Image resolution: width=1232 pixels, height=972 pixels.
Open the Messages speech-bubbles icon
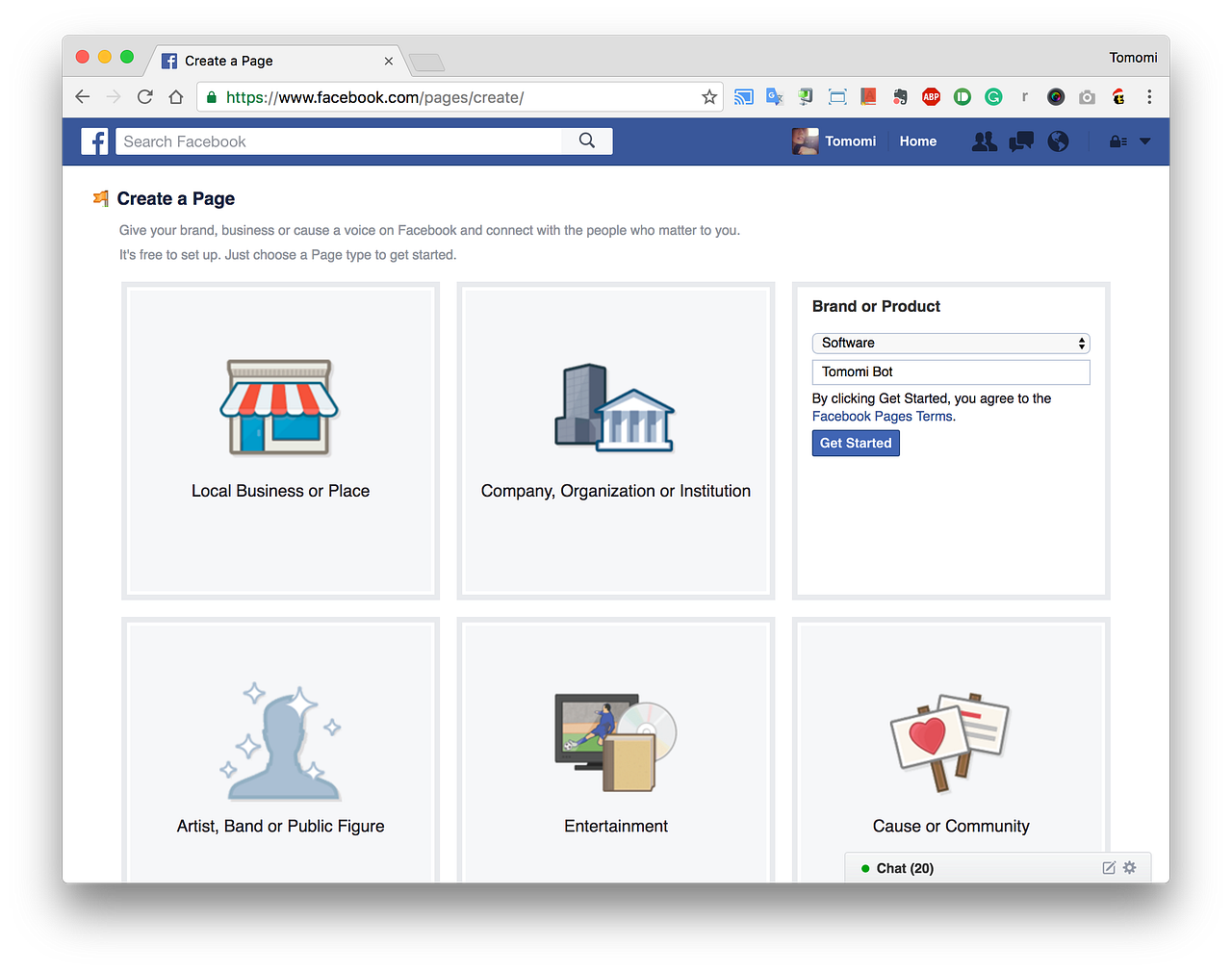(1020, 141)
